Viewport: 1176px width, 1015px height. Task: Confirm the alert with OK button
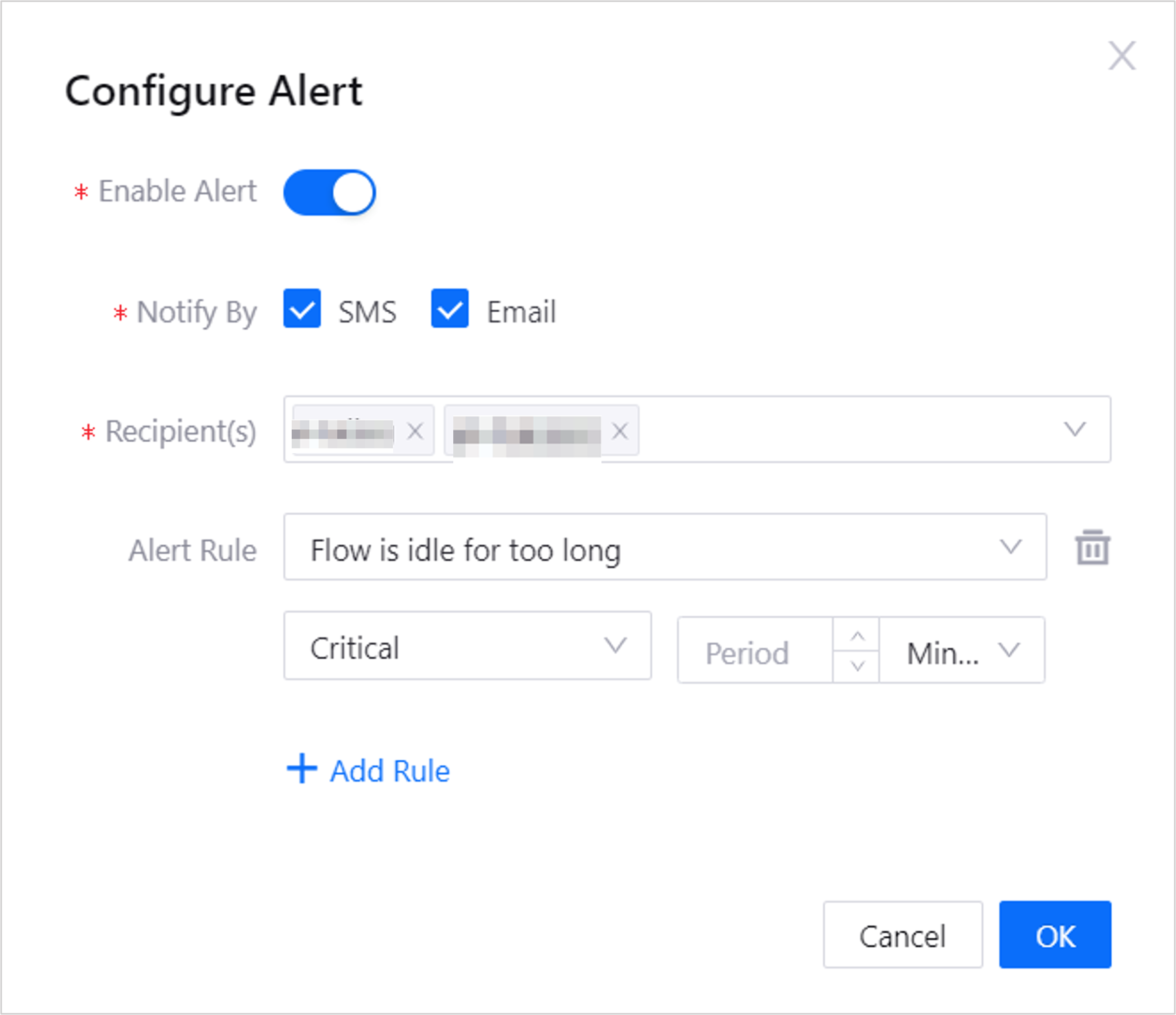[1055, 935]
